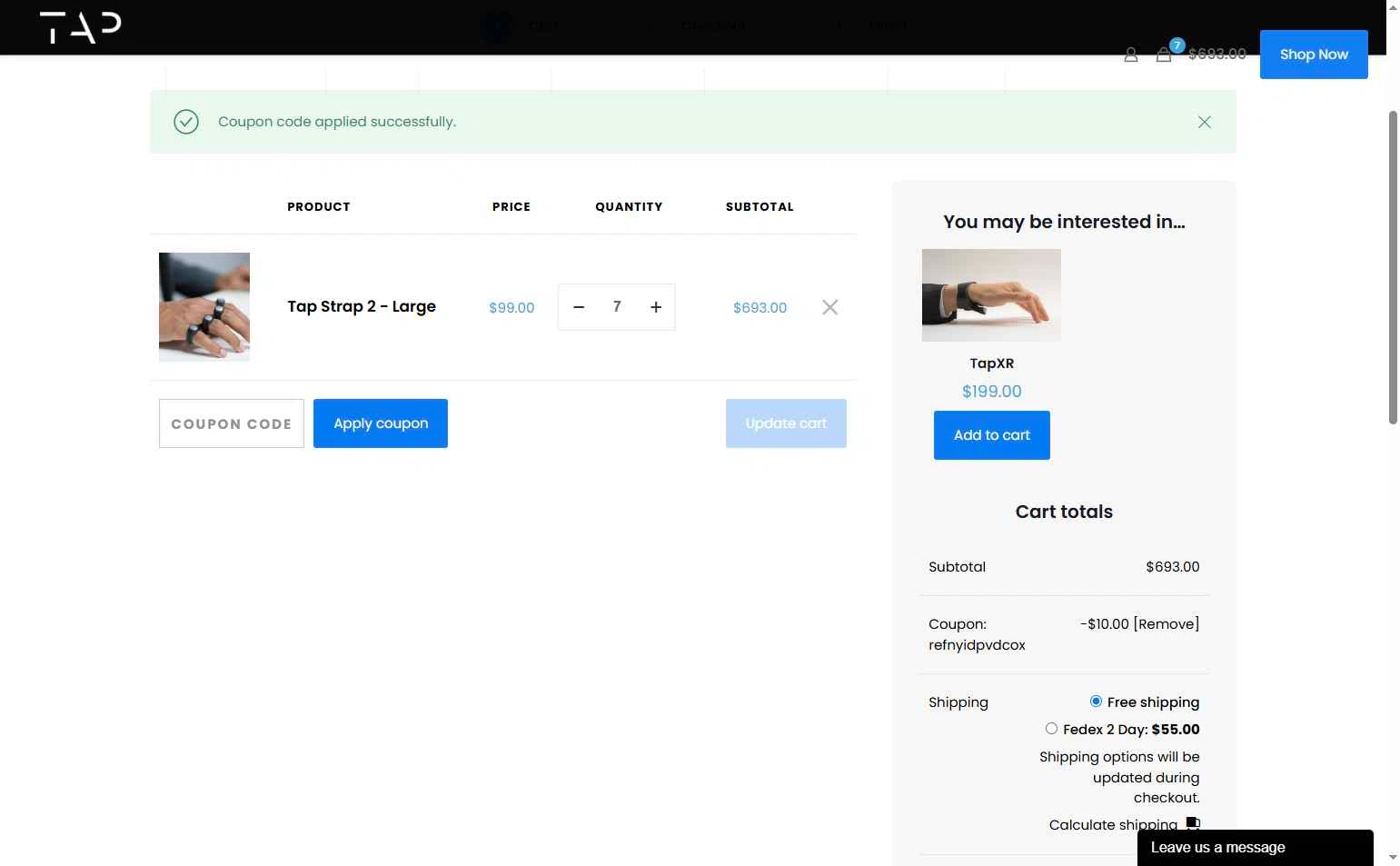Select Fedex 2 Day shipping option
This screenshot has width=1400, height=866.
1051,729
